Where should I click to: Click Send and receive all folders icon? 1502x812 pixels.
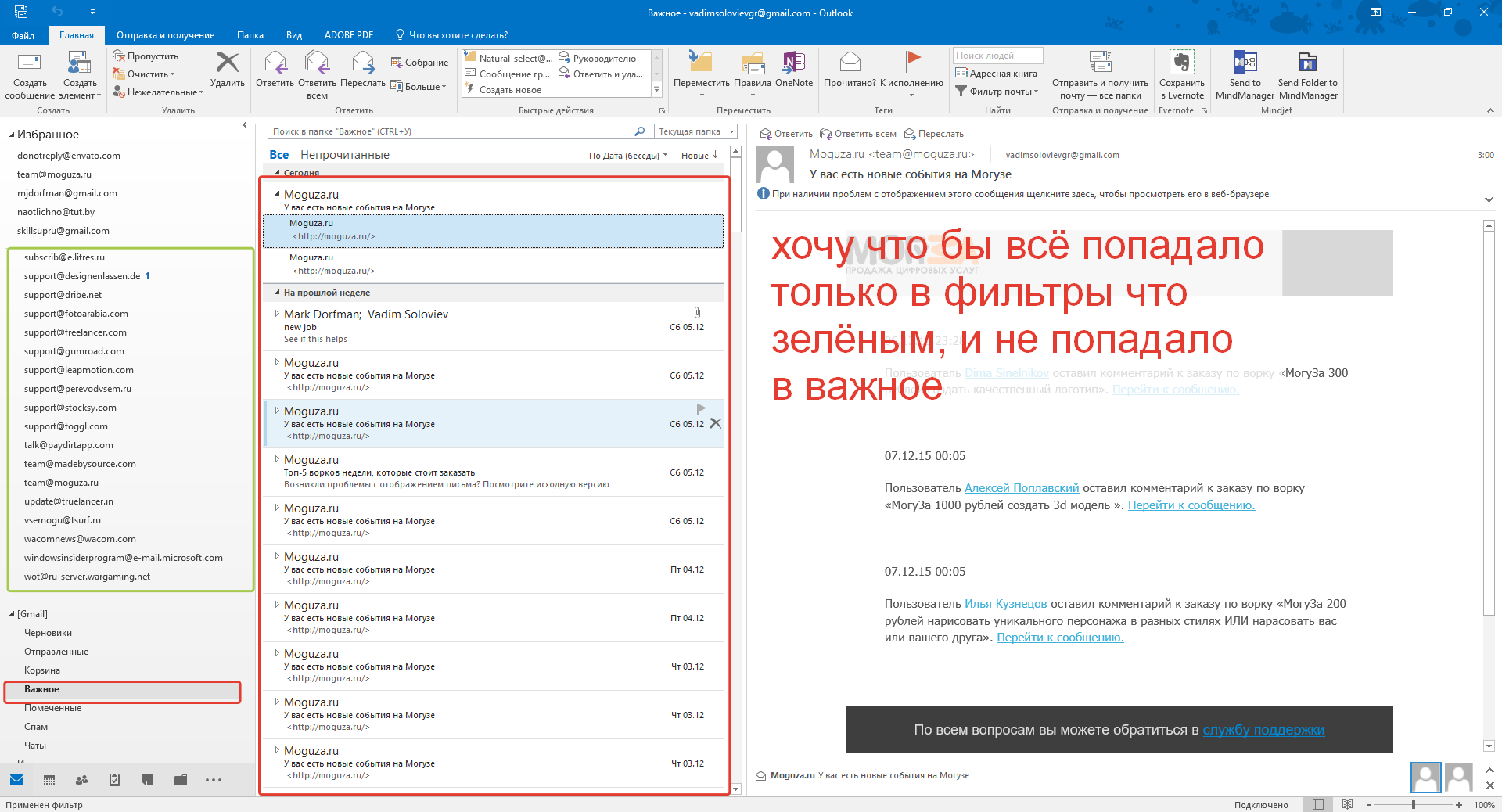coord(1100,63)
